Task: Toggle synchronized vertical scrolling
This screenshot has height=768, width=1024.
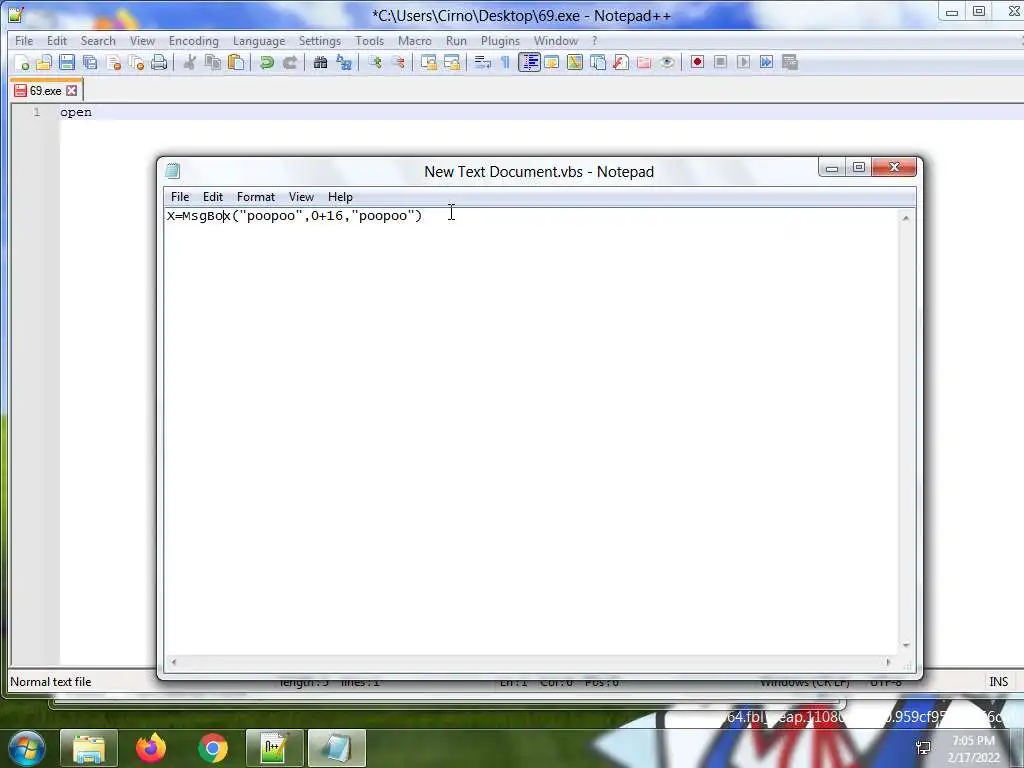Action: tap(428, 63)
